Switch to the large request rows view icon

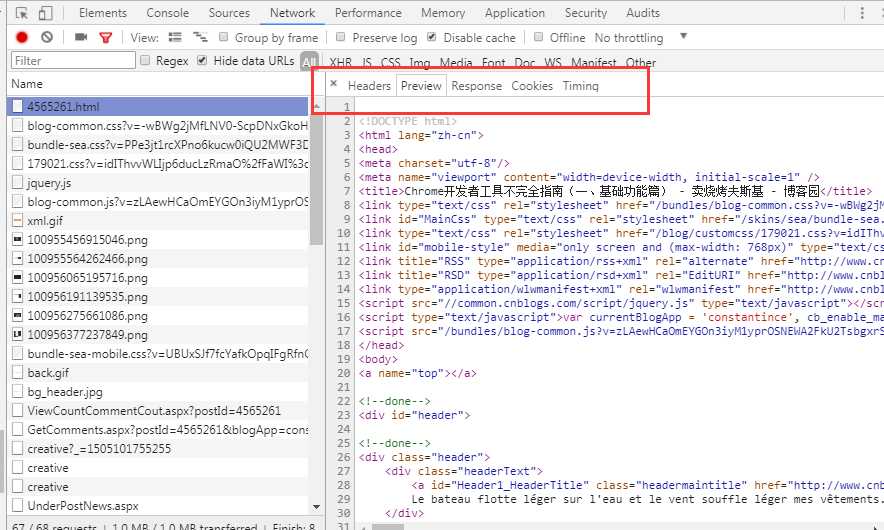click(175, 37)
